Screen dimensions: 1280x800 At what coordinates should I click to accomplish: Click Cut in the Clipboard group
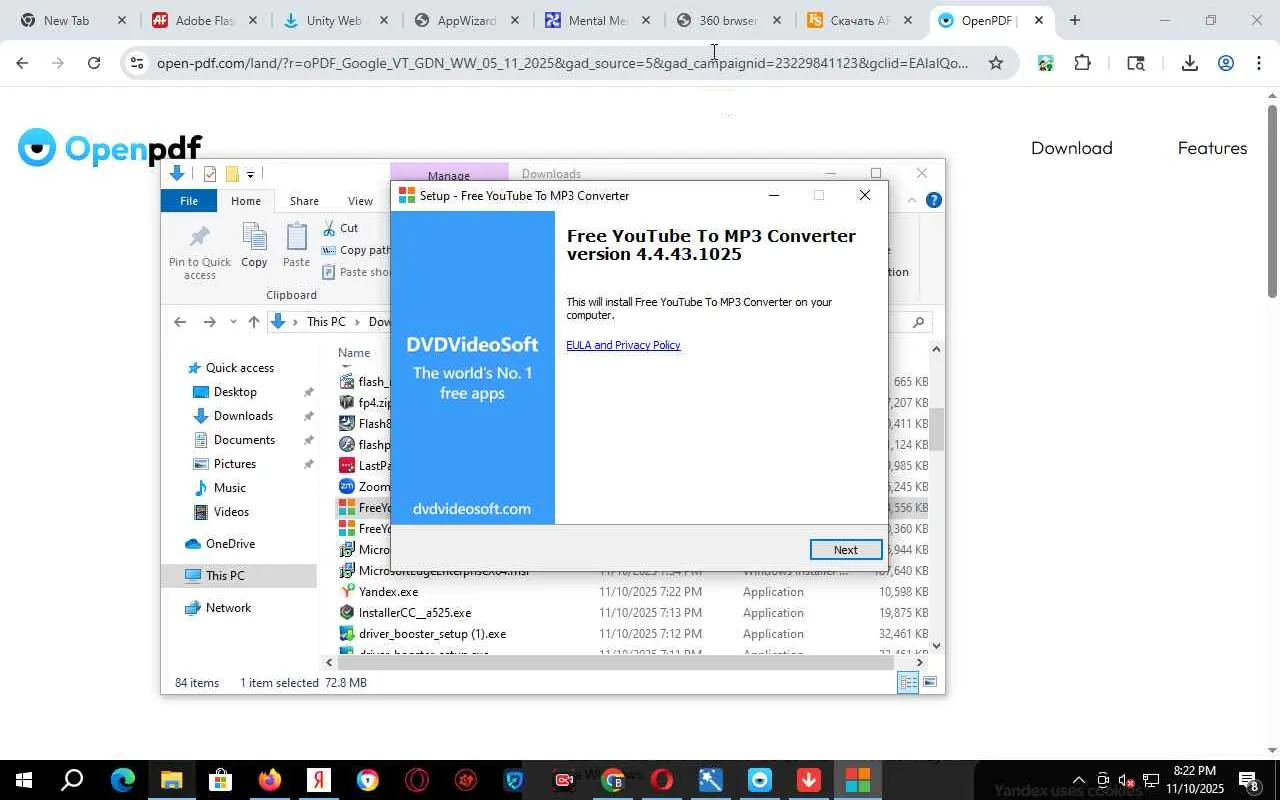point(340,228)
